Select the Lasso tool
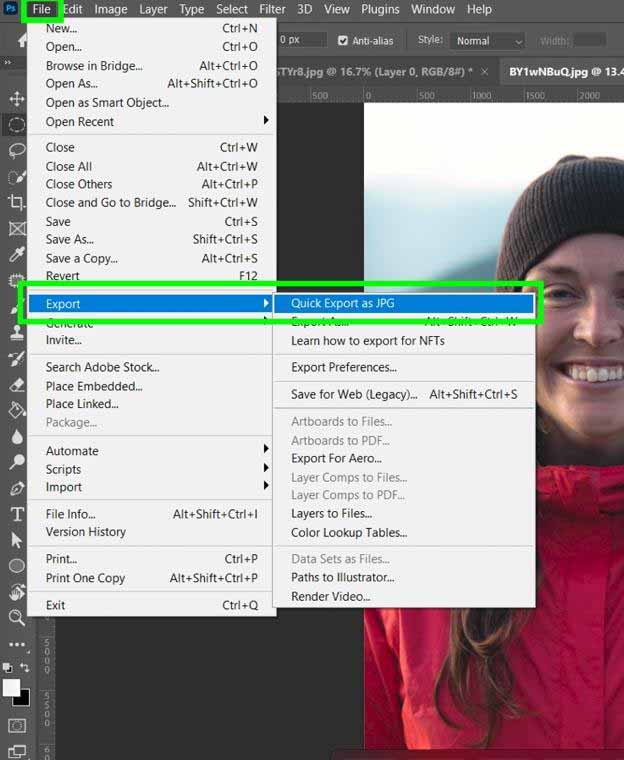 [x=17, y=151]
